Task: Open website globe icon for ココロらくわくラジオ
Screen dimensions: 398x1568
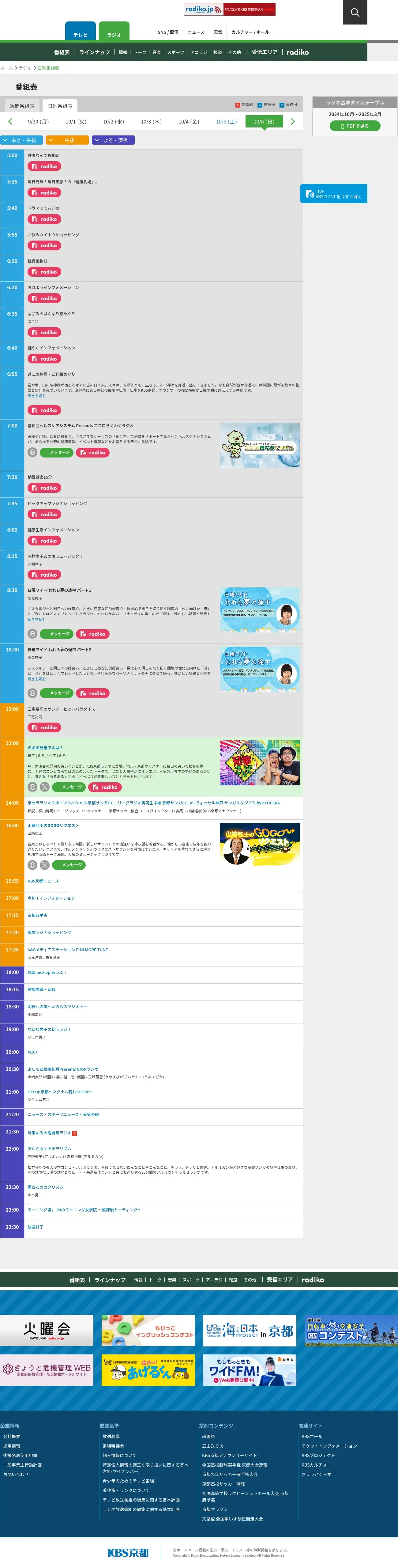Action: tap(32, 452)
